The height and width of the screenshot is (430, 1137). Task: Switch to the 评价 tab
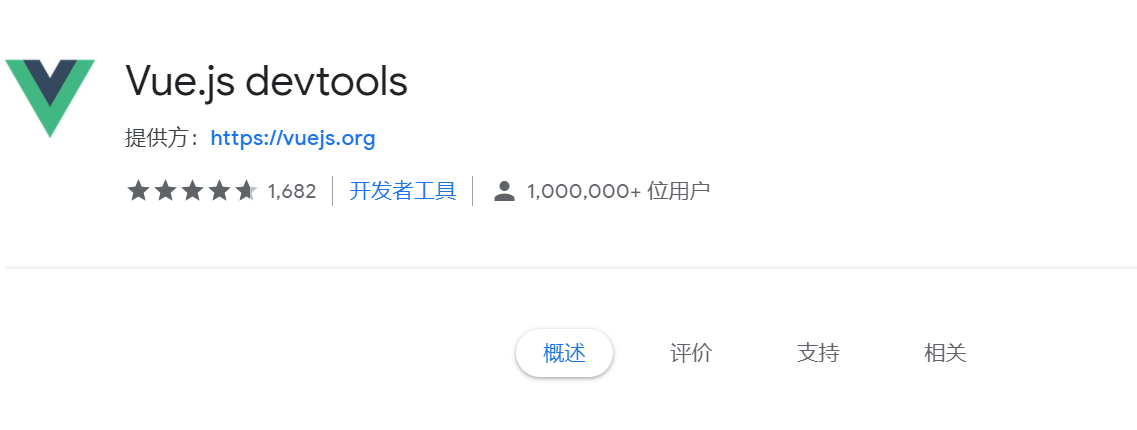691,353
